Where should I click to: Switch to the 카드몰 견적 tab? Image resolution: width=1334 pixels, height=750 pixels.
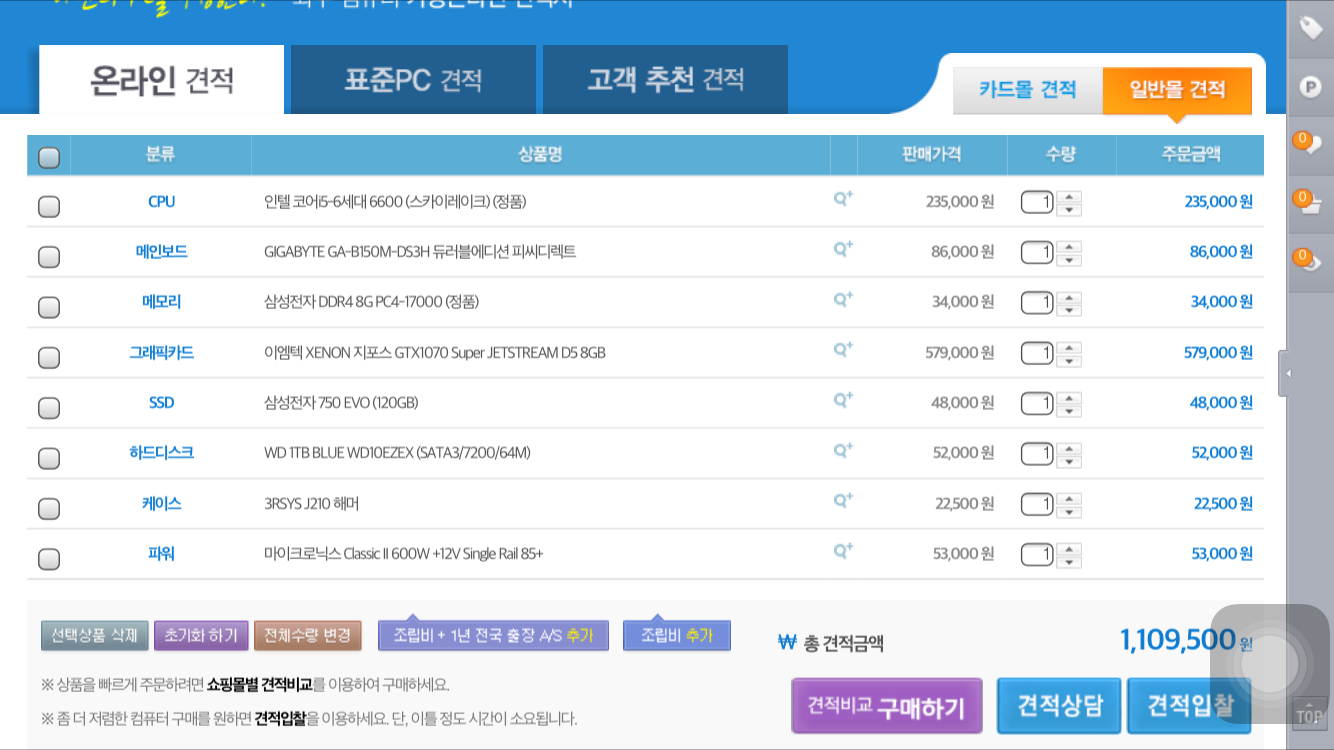tap(1027, 90)
